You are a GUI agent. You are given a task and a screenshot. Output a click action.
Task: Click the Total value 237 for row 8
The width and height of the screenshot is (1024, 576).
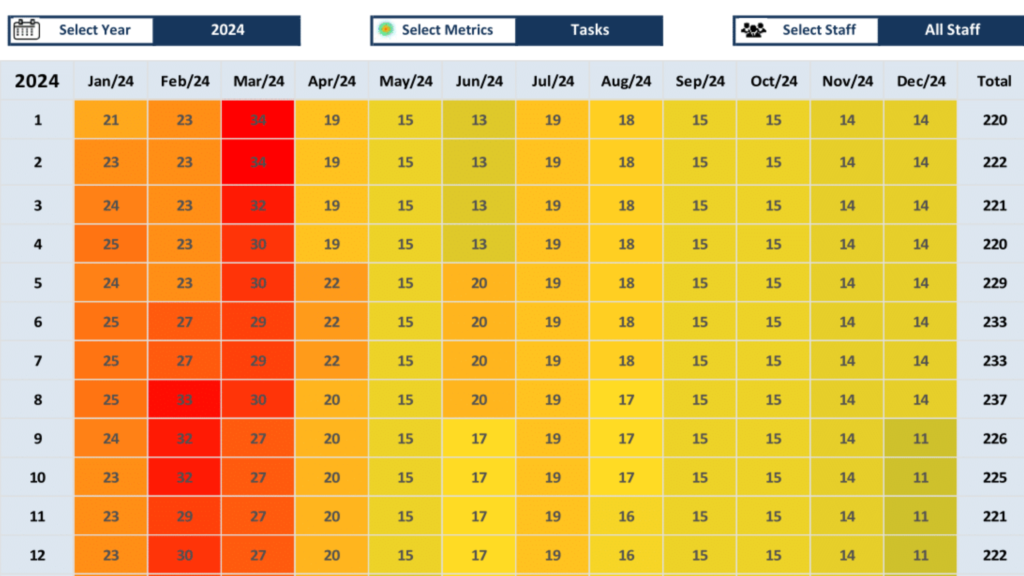pos(993,399)
